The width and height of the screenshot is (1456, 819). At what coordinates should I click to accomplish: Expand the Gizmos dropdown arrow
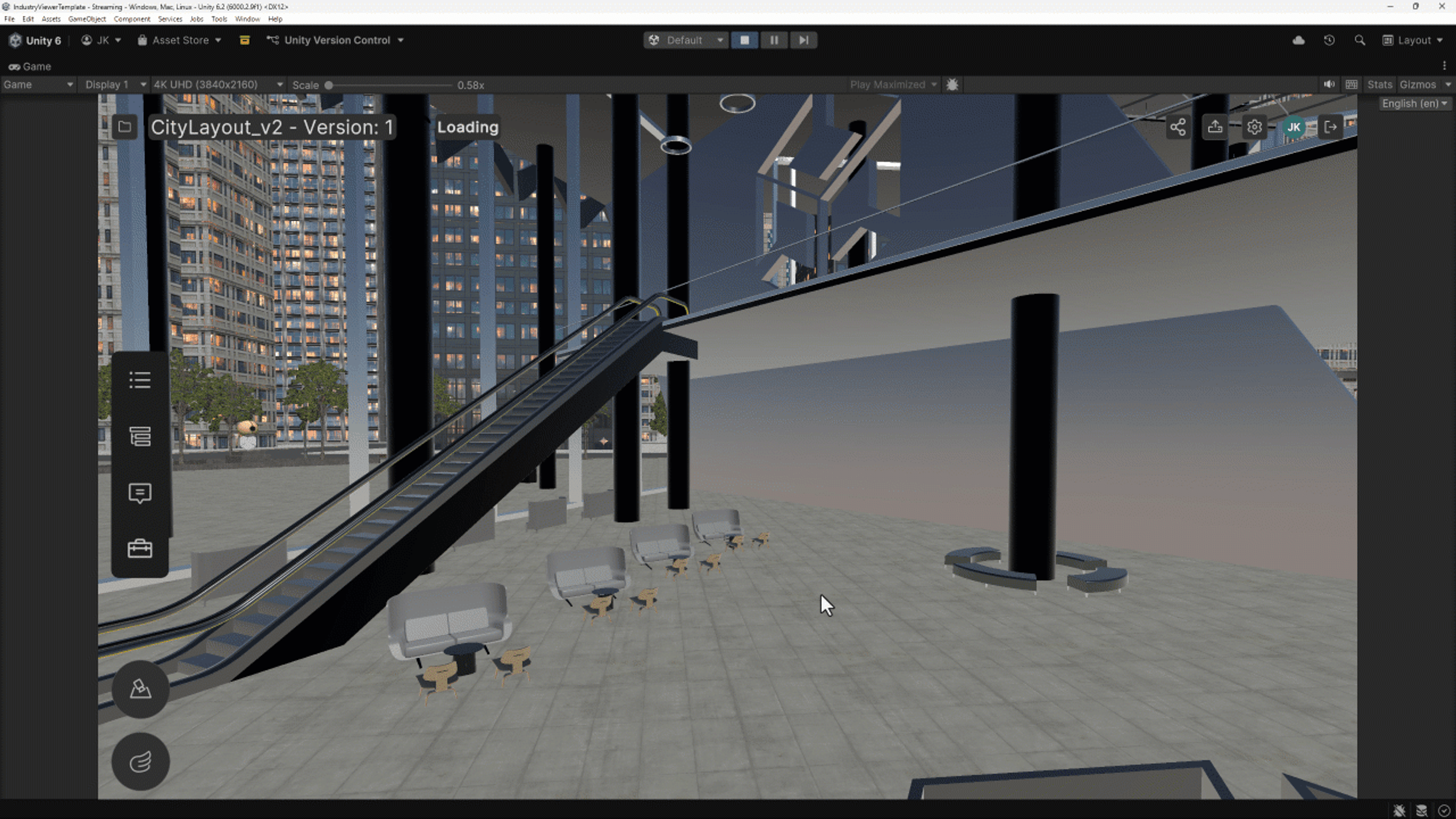(1447, 85)
